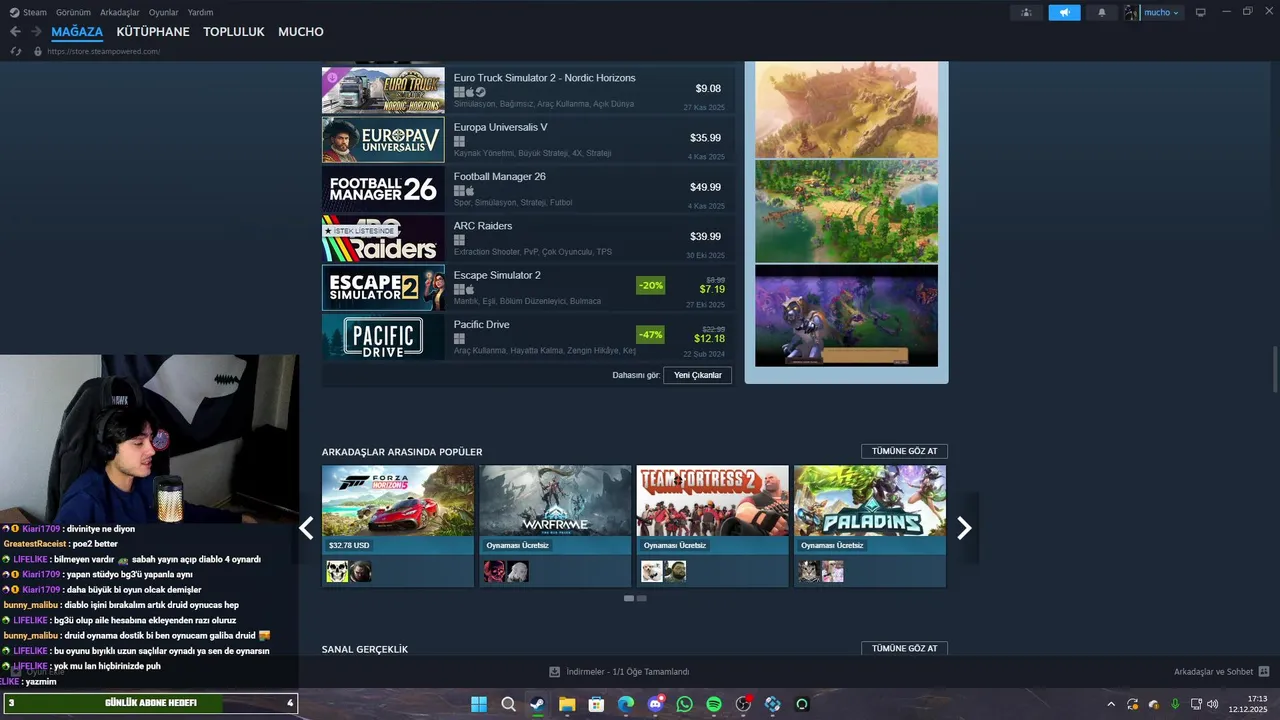The width and height of the screenshot is (1280, 720).
Task: Open the Görünüm menu
Action: [x=73, y=12]
